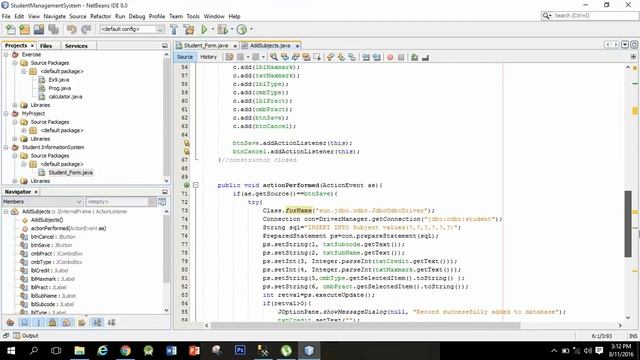Select Student_Form.java in Projects tree

point(71,172)
